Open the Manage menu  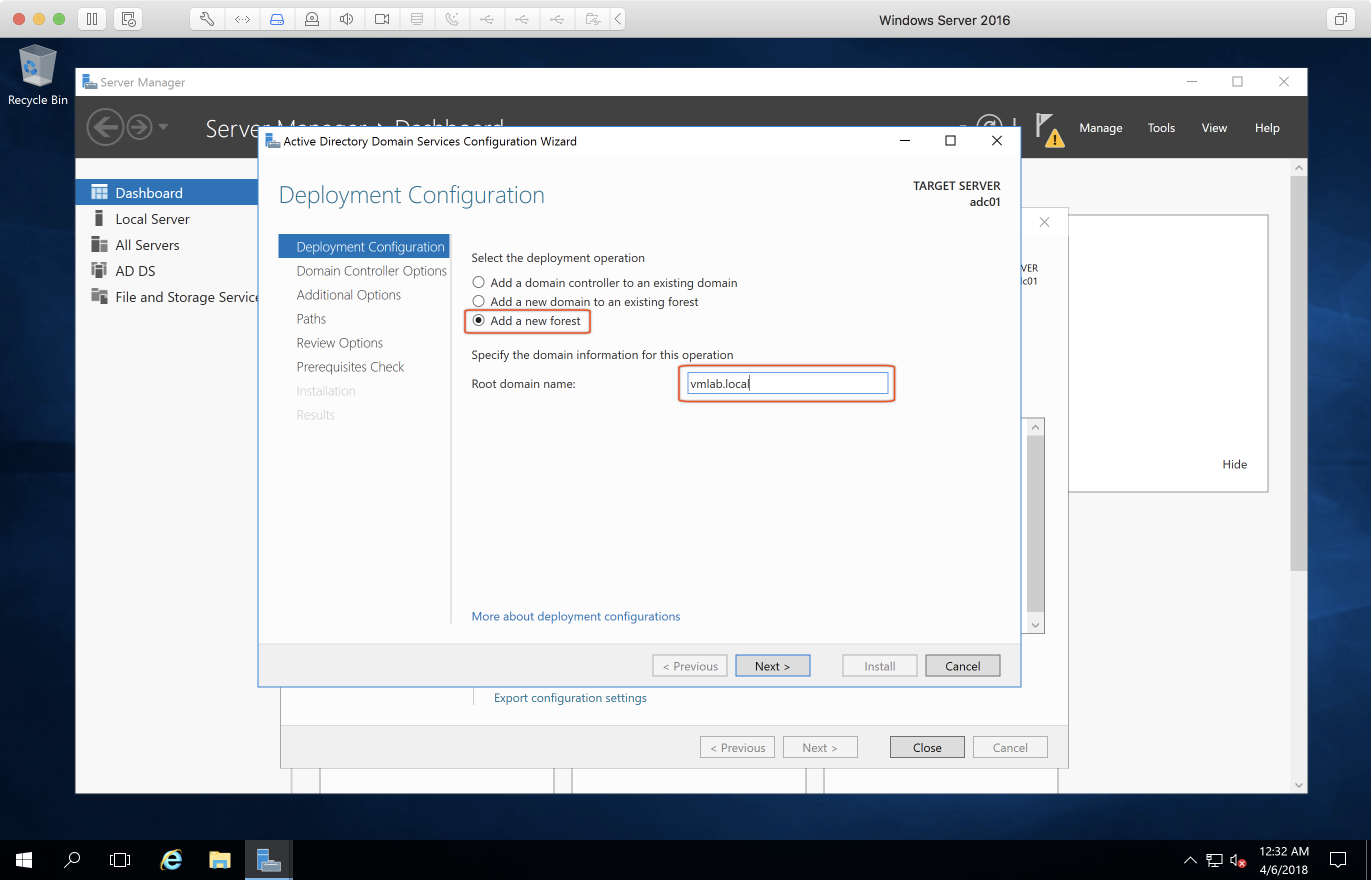[1100, 128]
